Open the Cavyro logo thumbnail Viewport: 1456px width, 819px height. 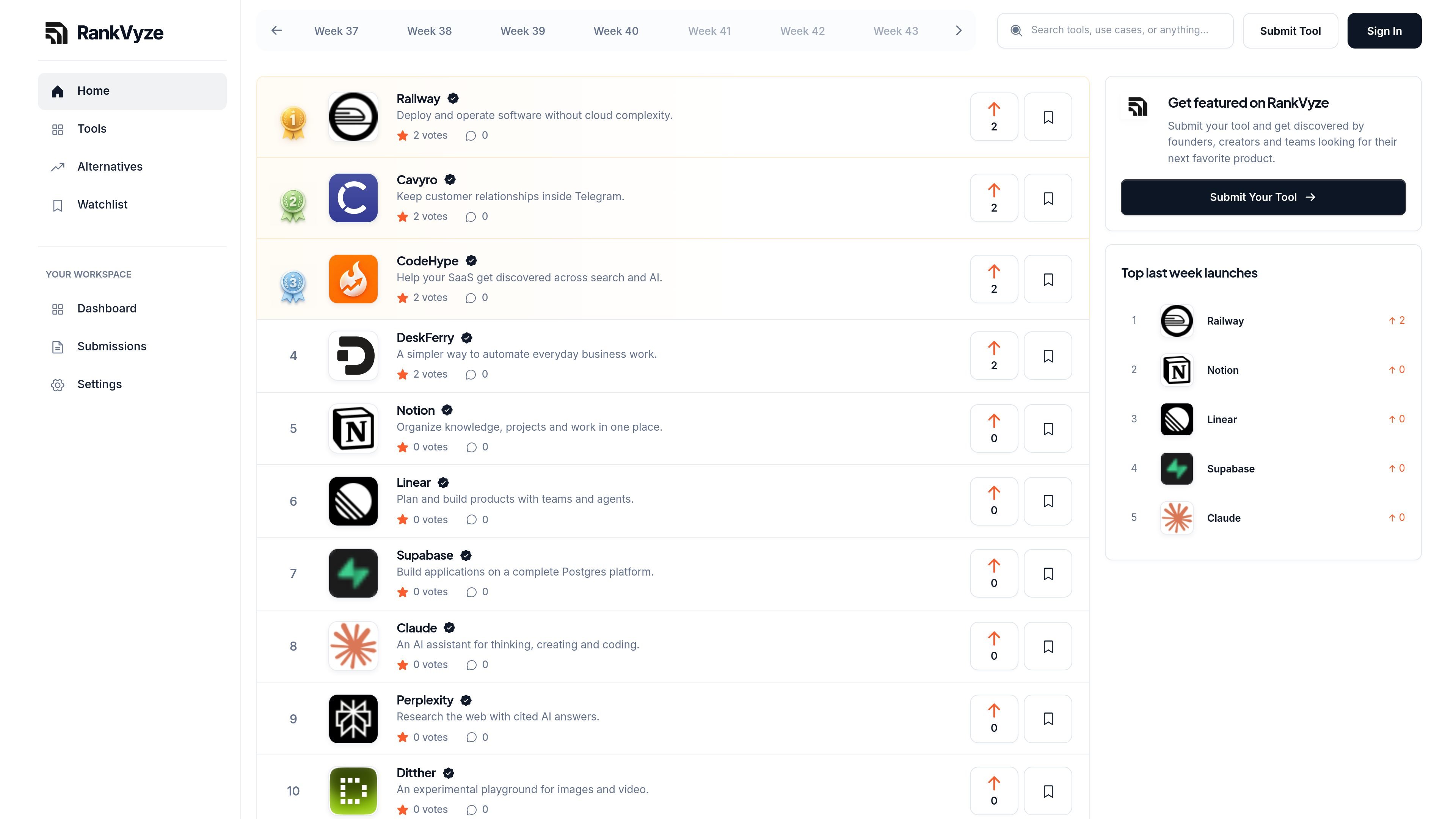(353, 198)
